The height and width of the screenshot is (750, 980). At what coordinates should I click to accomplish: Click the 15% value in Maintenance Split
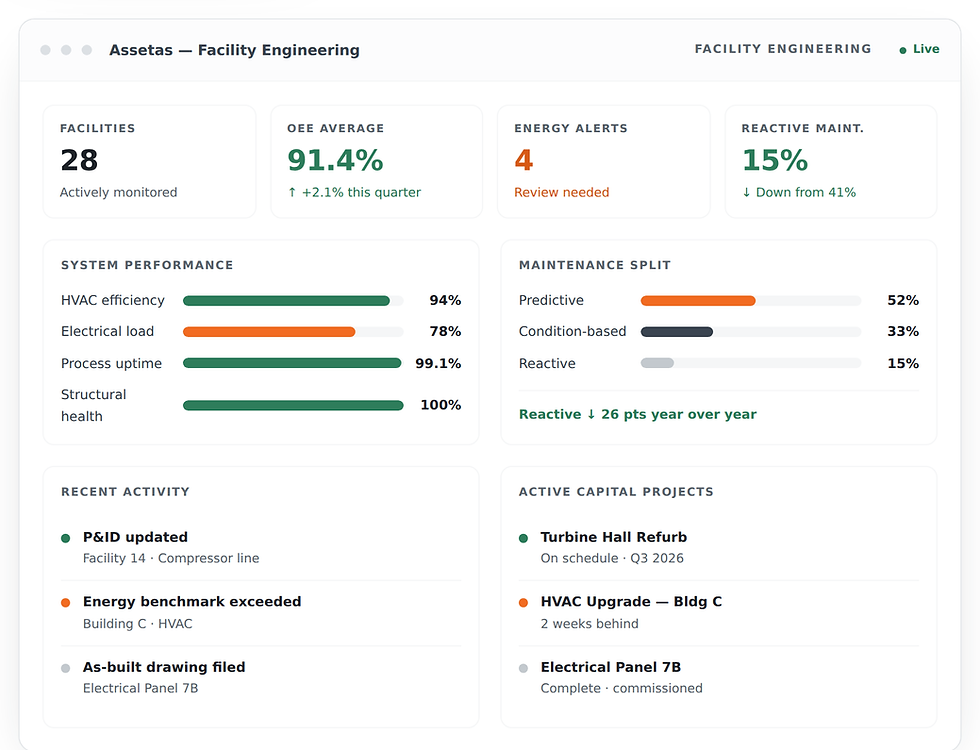pos(903,364)
